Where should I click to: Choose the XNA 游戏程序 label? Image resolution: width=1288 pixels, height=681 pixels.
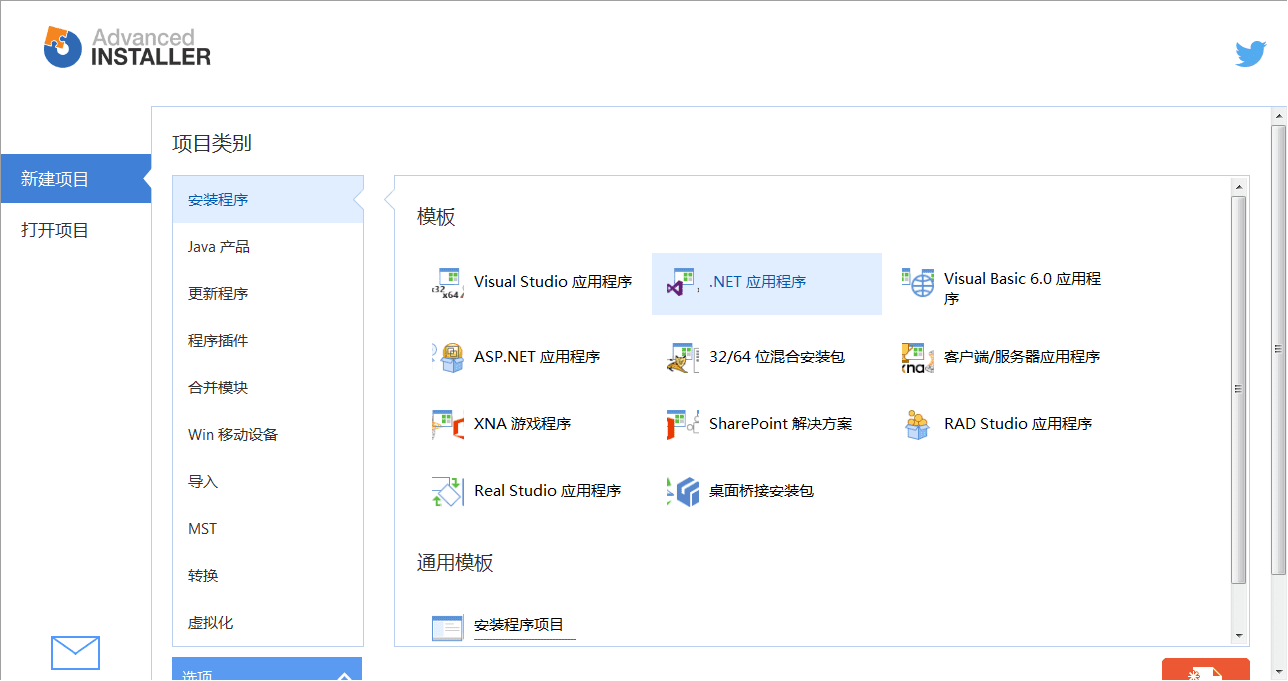pyautogui.click(x=523, y=424)
